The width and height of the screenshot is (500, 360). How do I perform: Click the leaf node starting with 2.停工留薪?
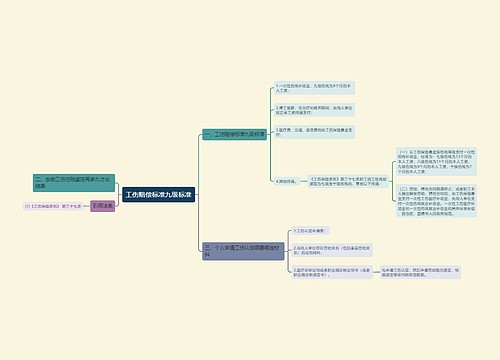tap(314, 110)
